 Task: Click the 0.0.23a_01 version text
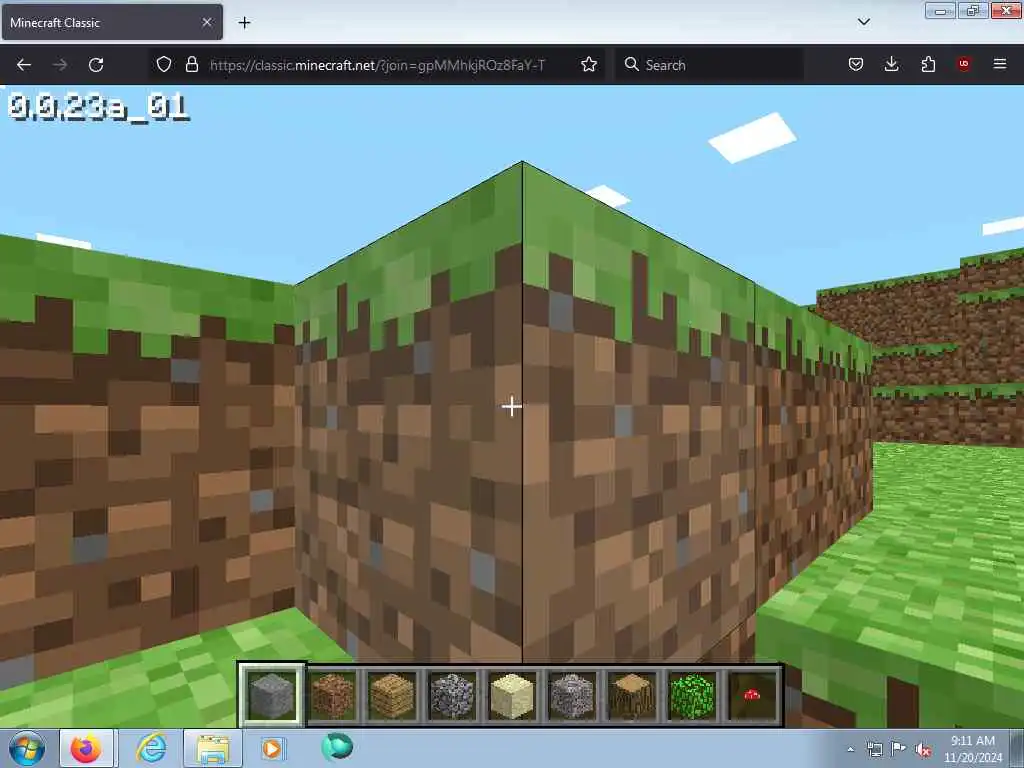[x=99, y=108]
